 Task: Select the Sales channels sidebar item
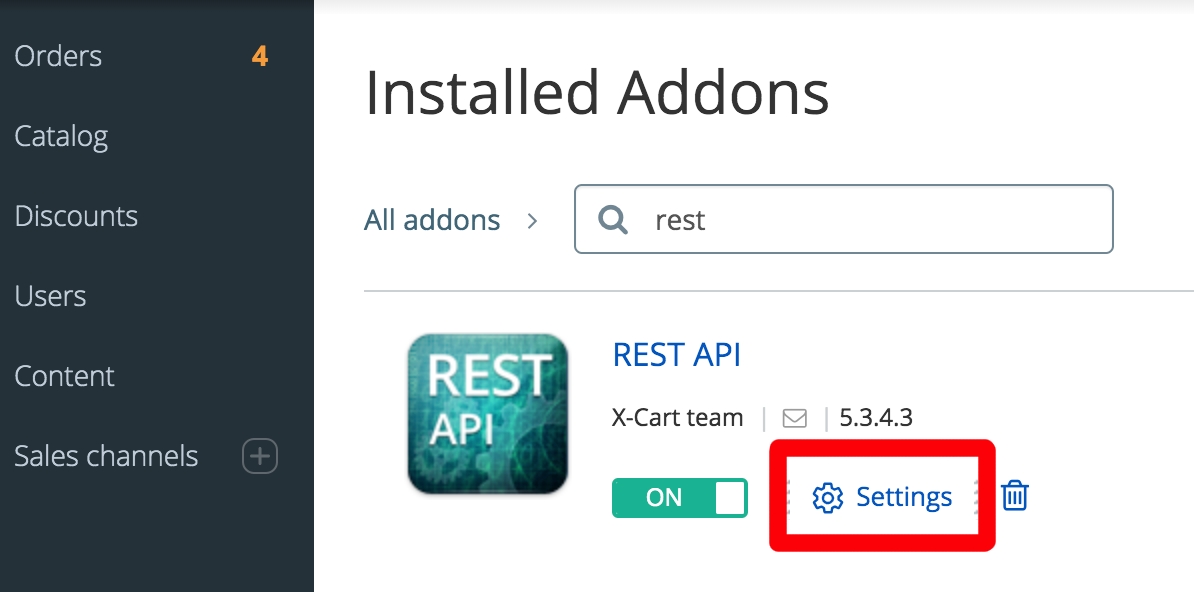tap(106, 456)
